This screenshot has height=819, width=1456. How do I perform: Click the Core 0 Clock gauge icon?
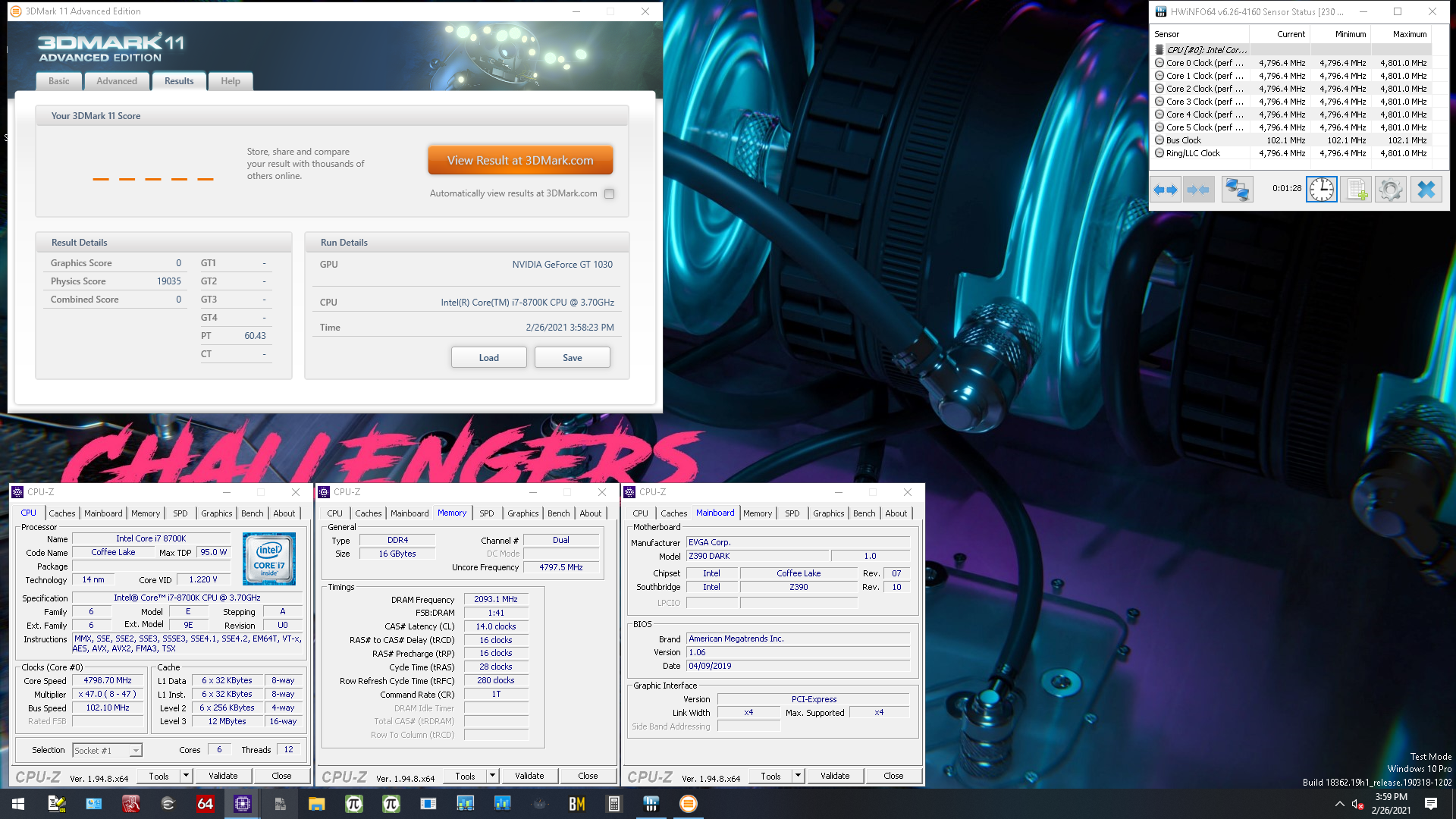click(1159, 63)
